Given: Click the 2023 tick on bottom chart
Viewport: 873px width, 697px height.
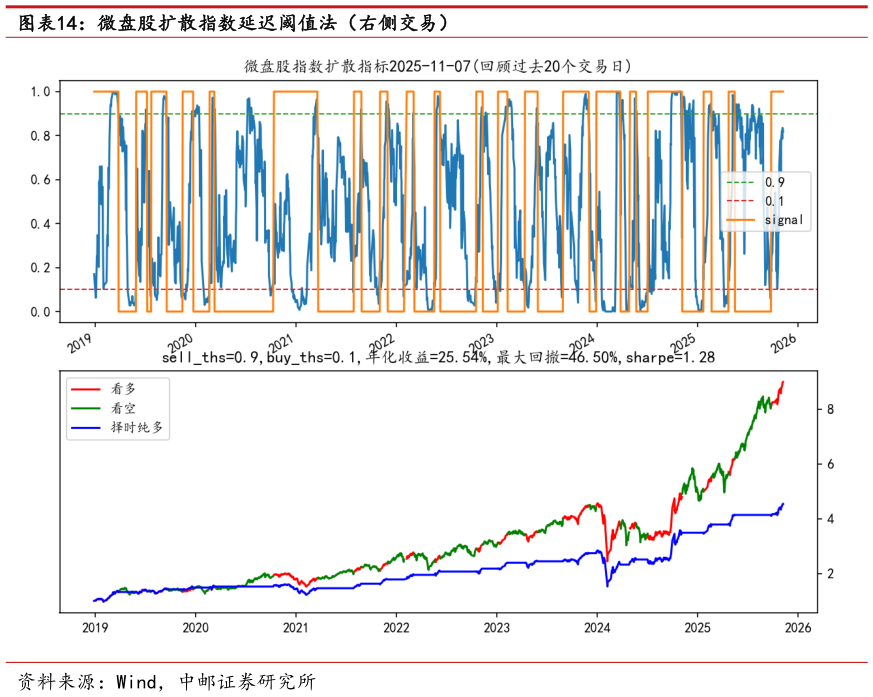Looking at the screenshot, I should coord(497,629).
